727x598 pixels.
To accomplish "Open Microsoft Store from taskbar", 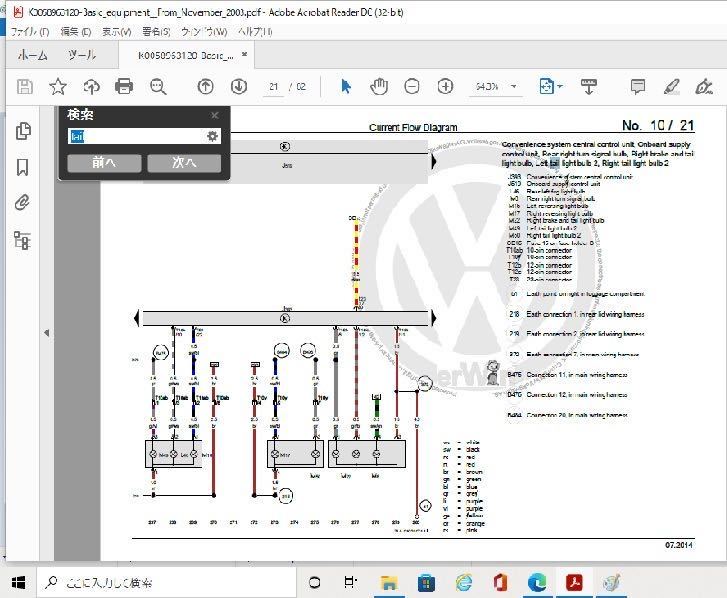I will tap(426, 583).
